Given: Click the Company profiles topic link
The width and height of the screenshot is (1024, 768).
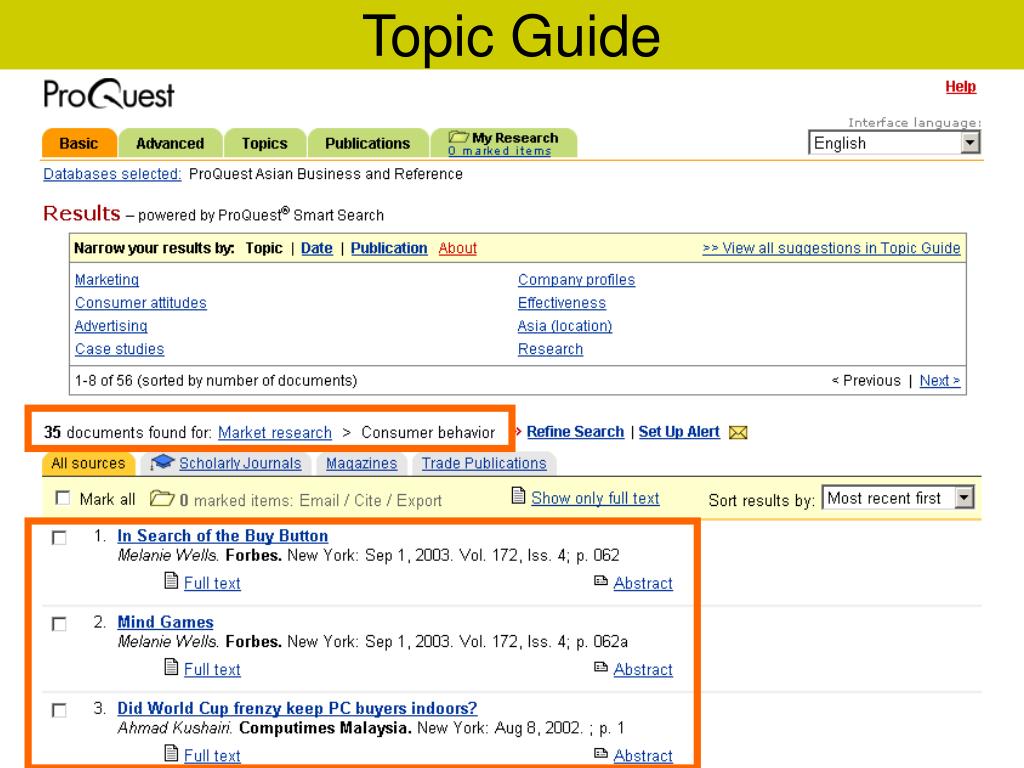Looking at the screenshot, I should (577, 280).
